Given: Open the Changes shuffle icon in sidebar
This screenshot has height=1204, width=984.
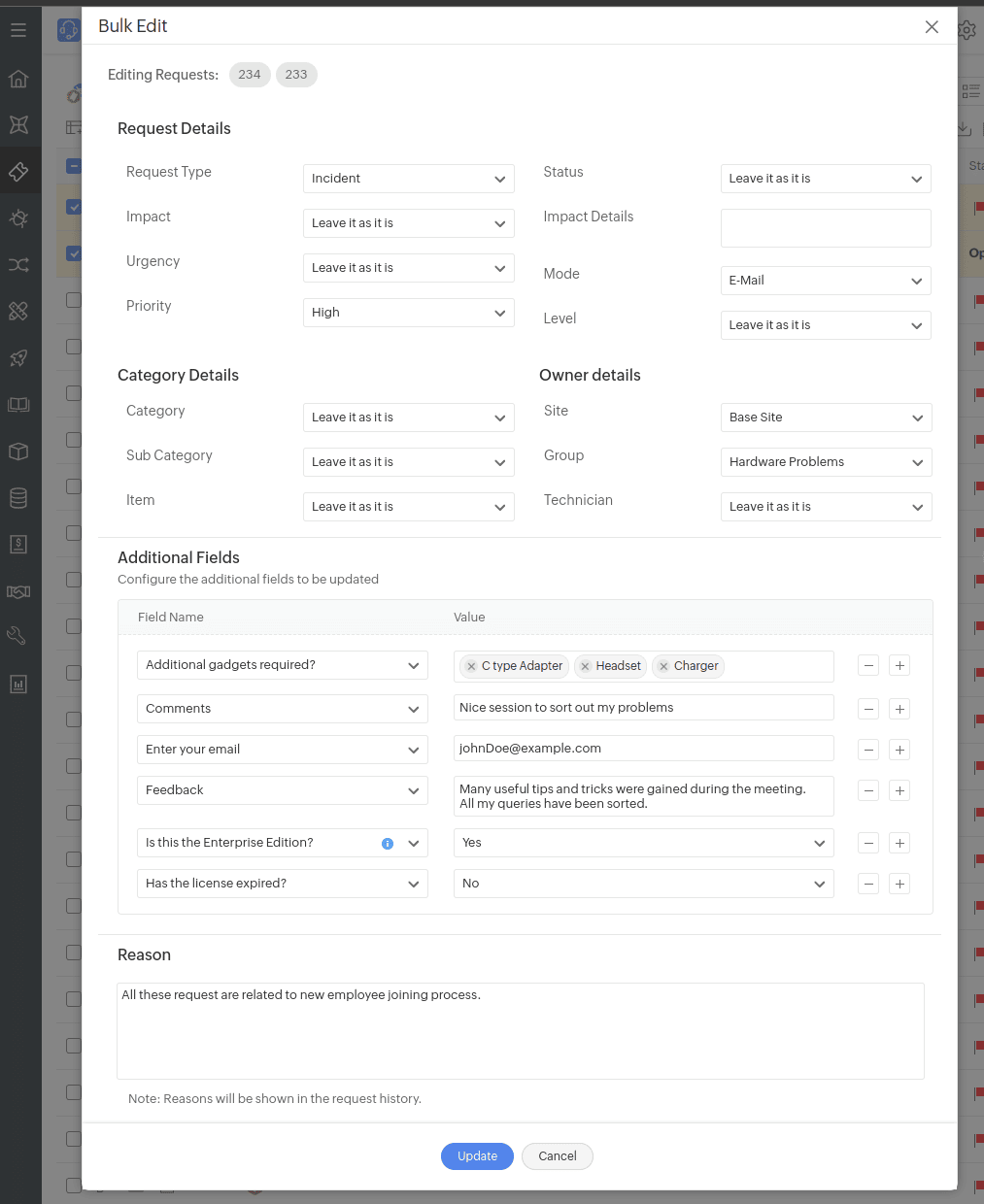Looking at the screenshot, I should pyautogui.click(x=18, y=264).
